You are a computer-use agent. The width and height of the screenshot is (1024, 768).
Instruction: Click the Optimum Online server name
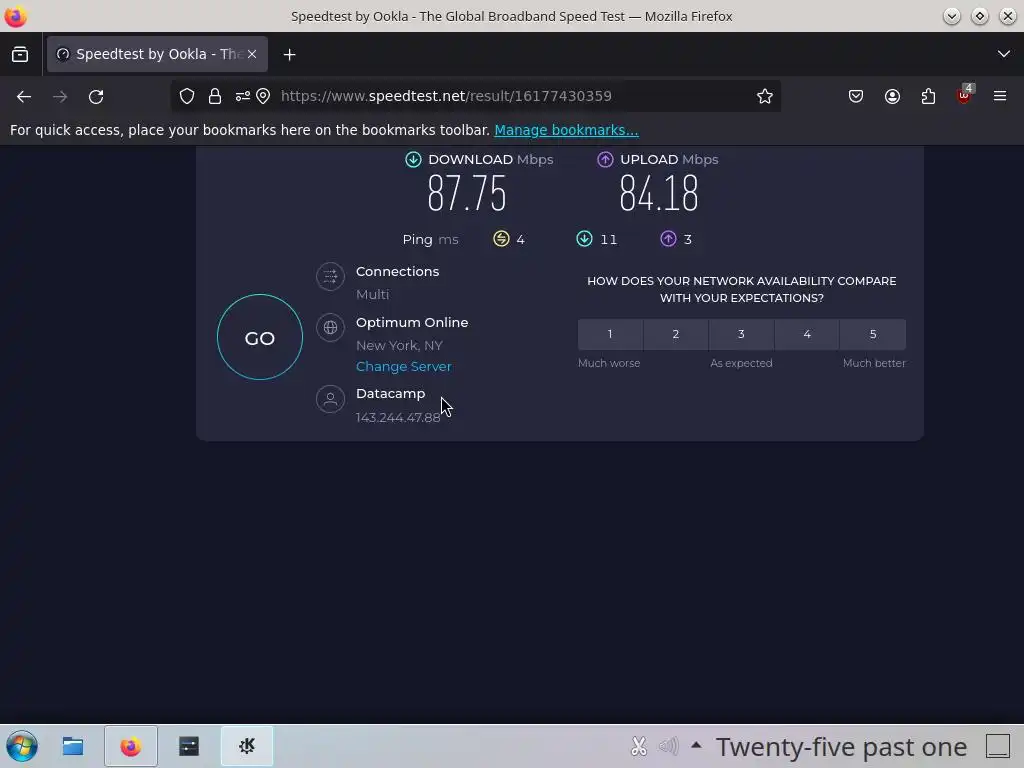coord(412,323)
